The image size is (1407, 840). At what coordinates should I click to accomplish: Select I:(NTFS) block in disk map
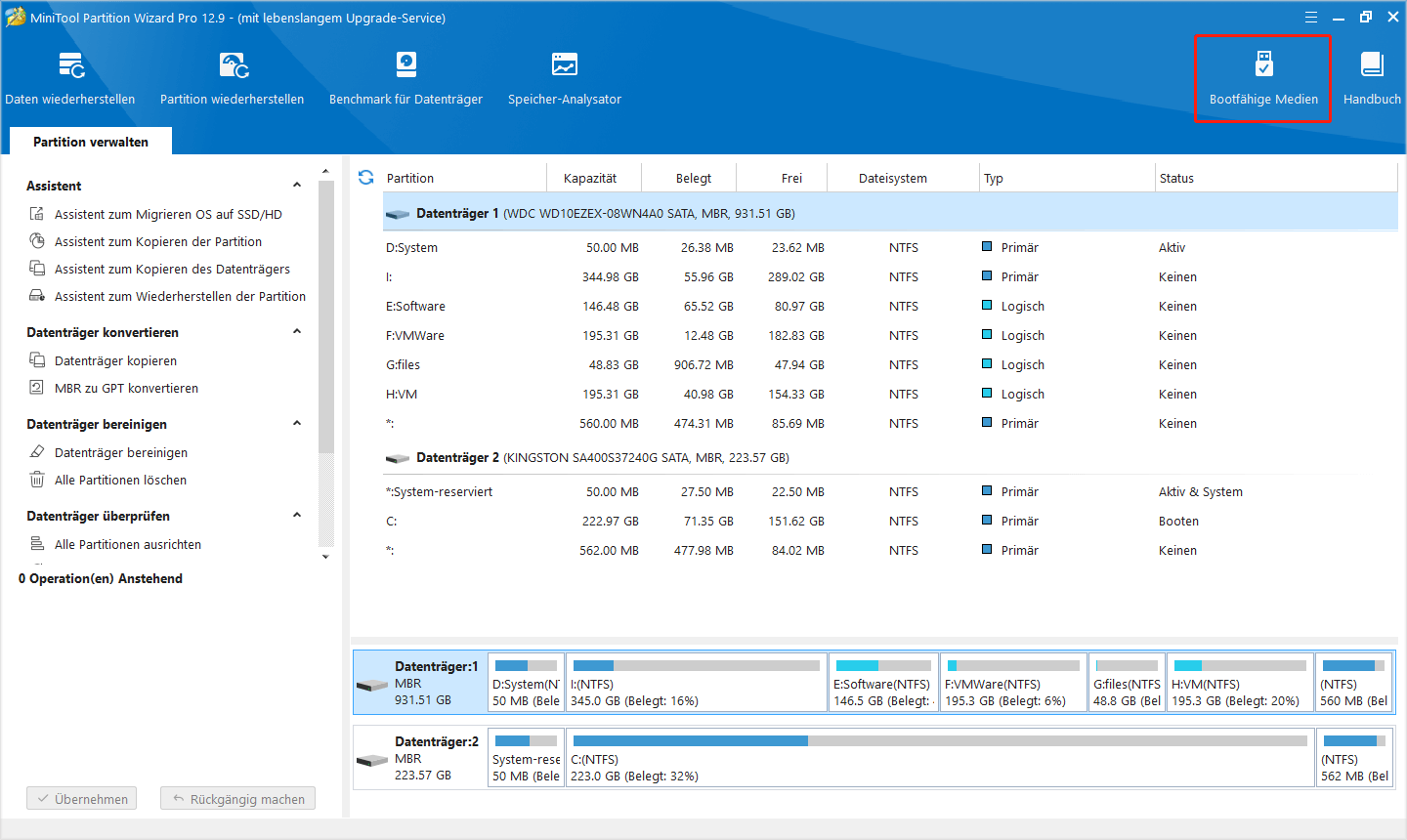point(697,683)
